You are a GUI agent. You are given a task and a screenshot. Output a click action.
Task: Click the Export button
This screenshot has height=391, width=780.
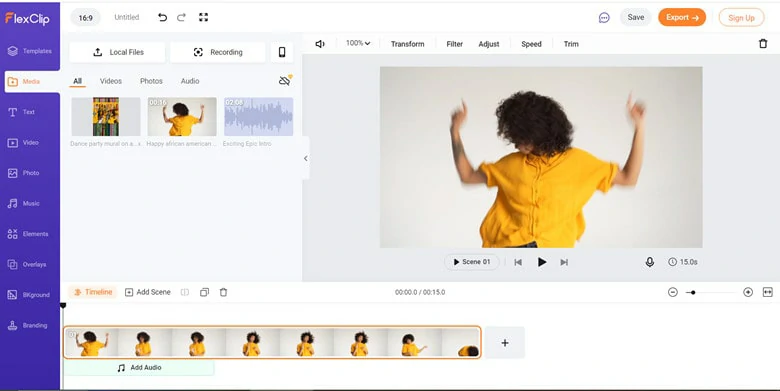pos(682,17)
